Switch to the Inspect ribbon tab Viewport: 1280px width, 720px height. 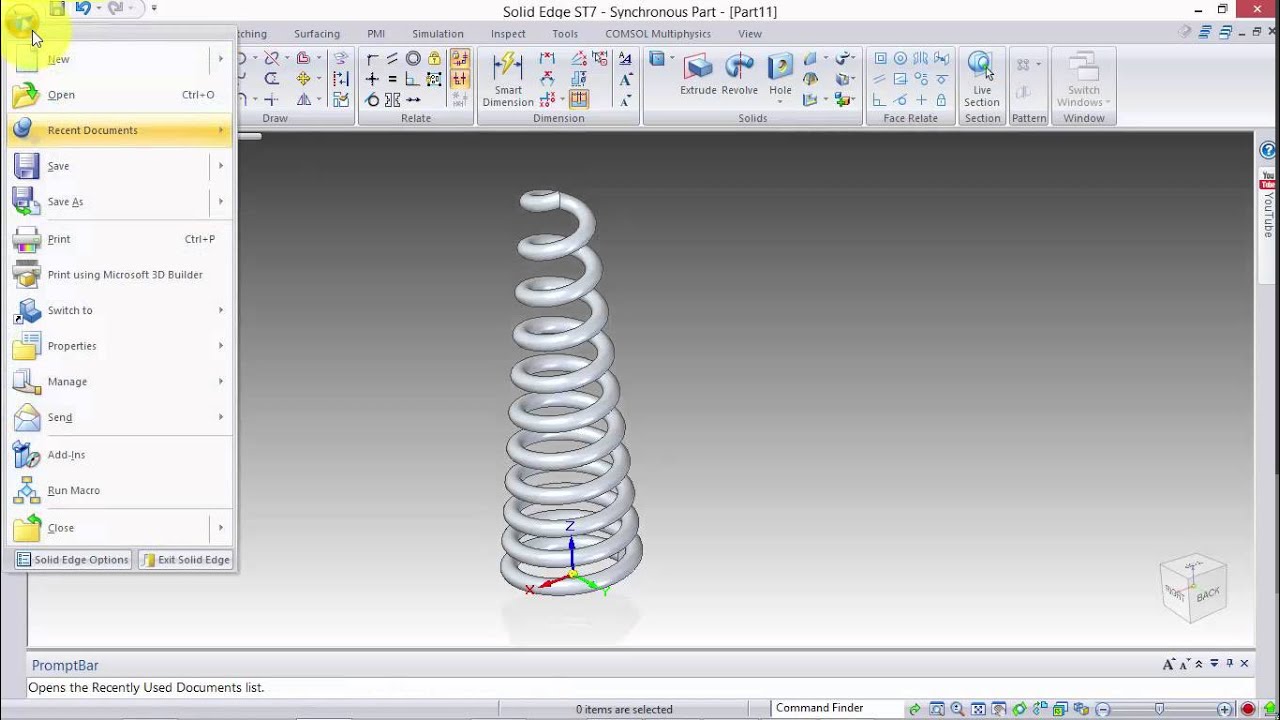[508, 34]
